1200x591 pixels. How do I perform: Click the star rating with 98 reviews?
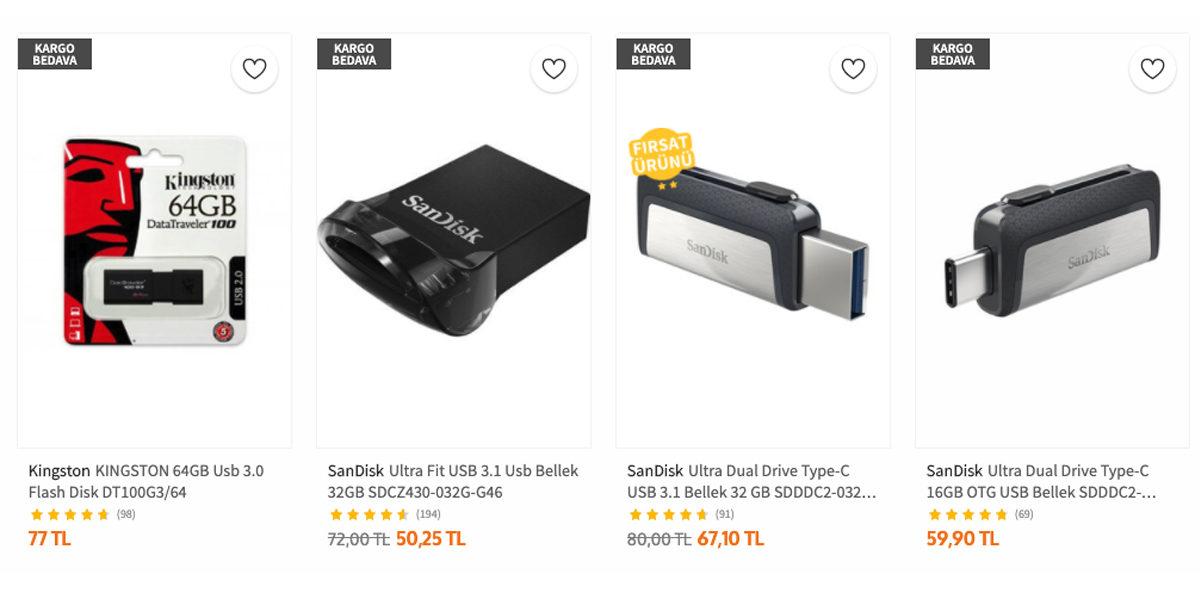click(70, 515)
